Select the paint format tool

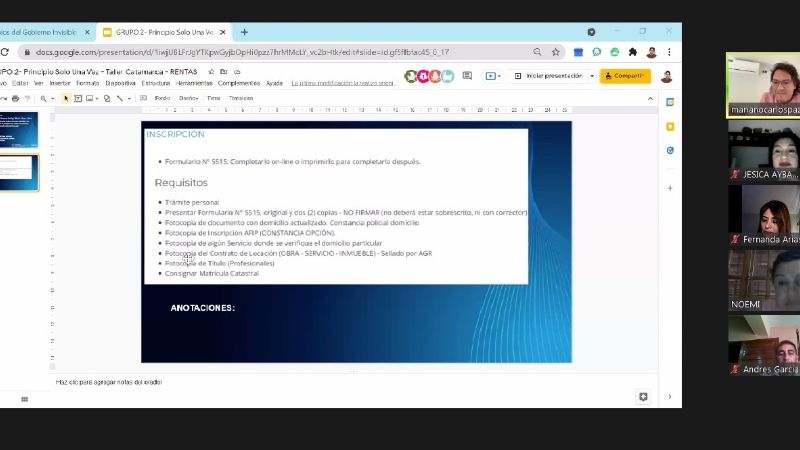tap(27, 98)
